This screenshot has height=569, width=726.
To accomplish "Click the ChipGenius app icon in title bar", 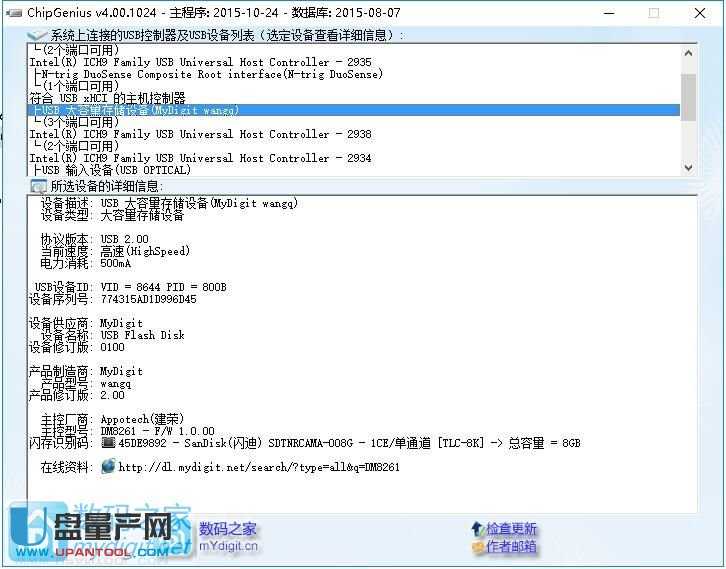I will [12, 13].
